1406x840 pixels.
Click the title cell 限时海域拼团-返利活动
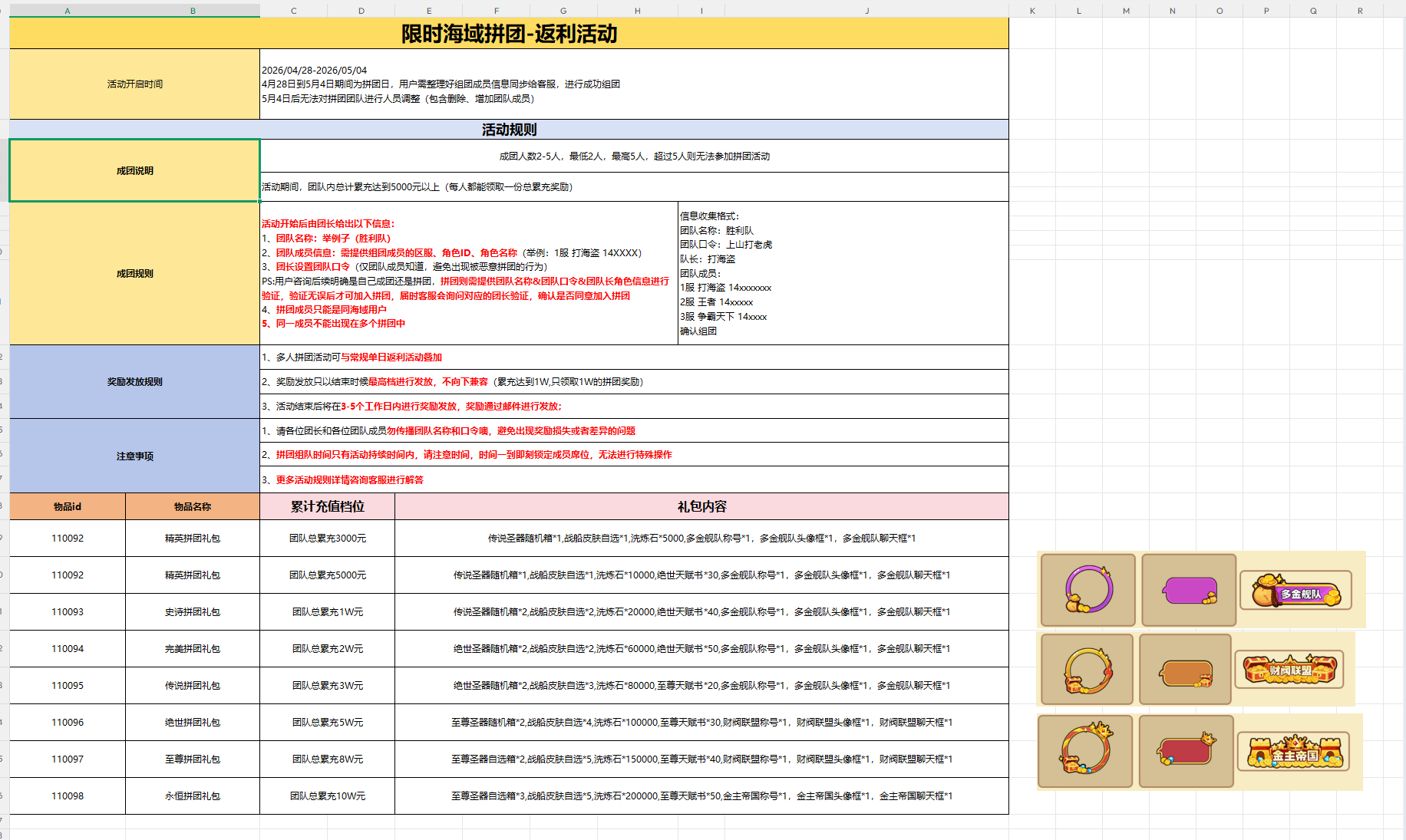point(509,34)
